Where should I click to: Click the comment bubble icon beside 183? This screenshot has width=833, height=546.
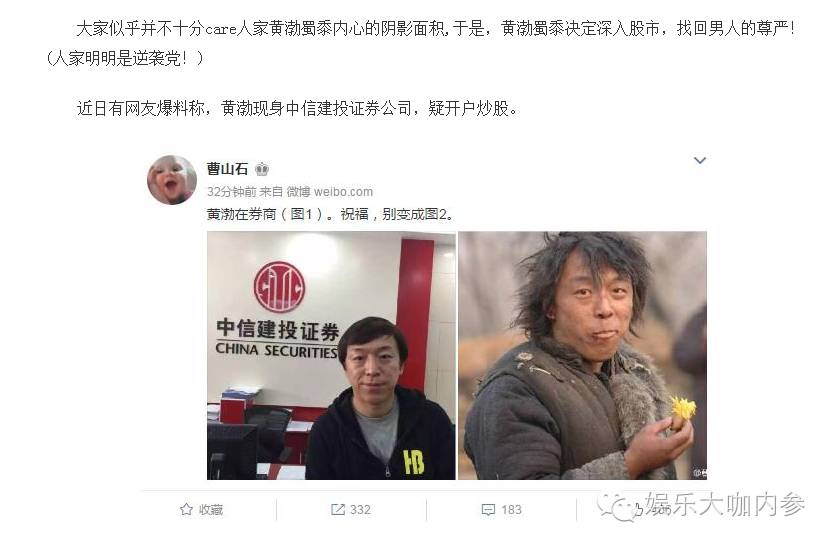488,510
